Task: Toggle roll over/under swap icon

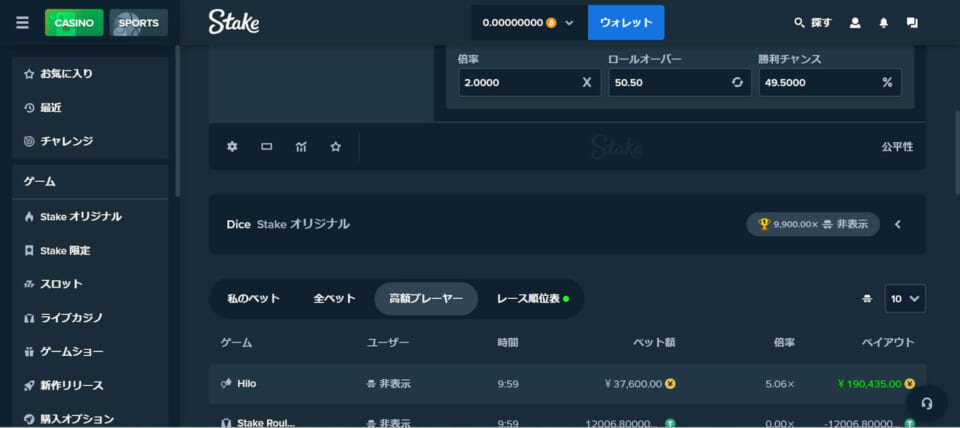Action: pyautogui.click(x=737, y=82)
